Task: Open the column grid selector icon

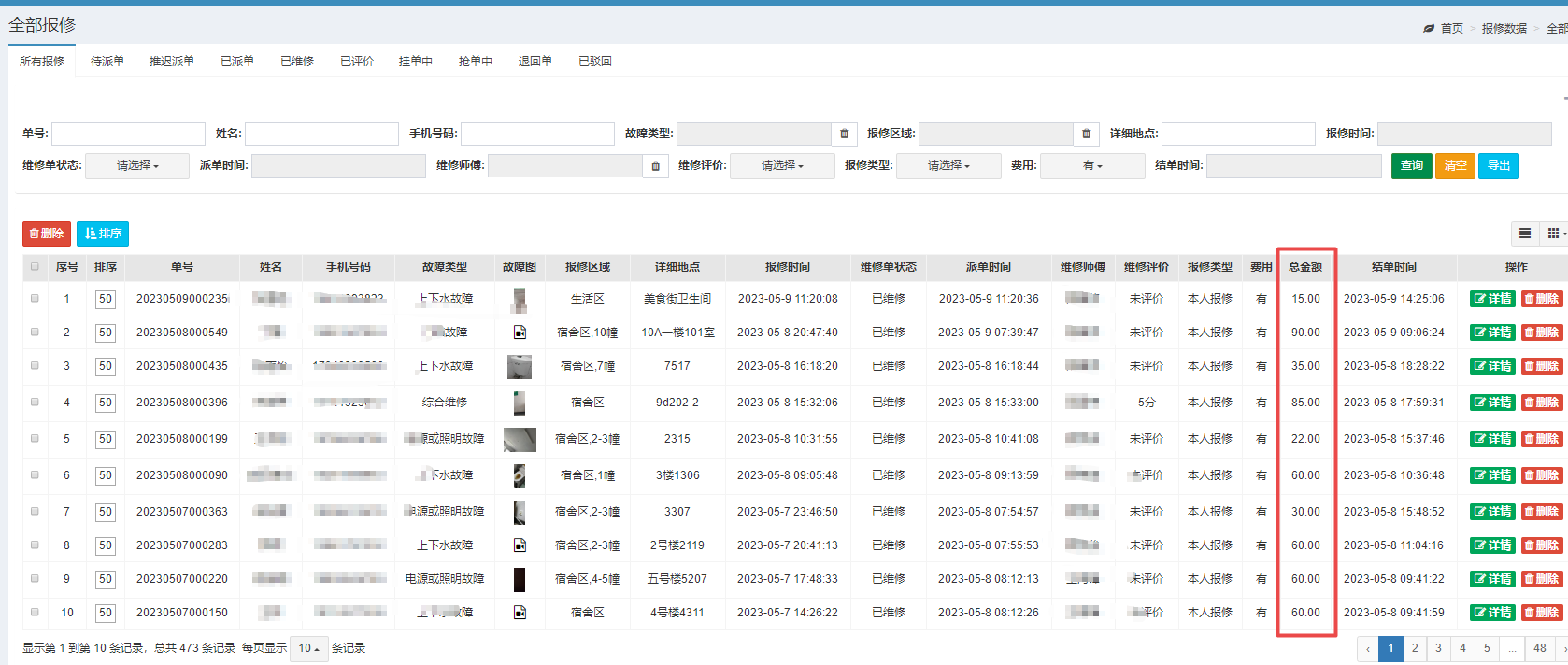Action: (x=1555, y=233)
